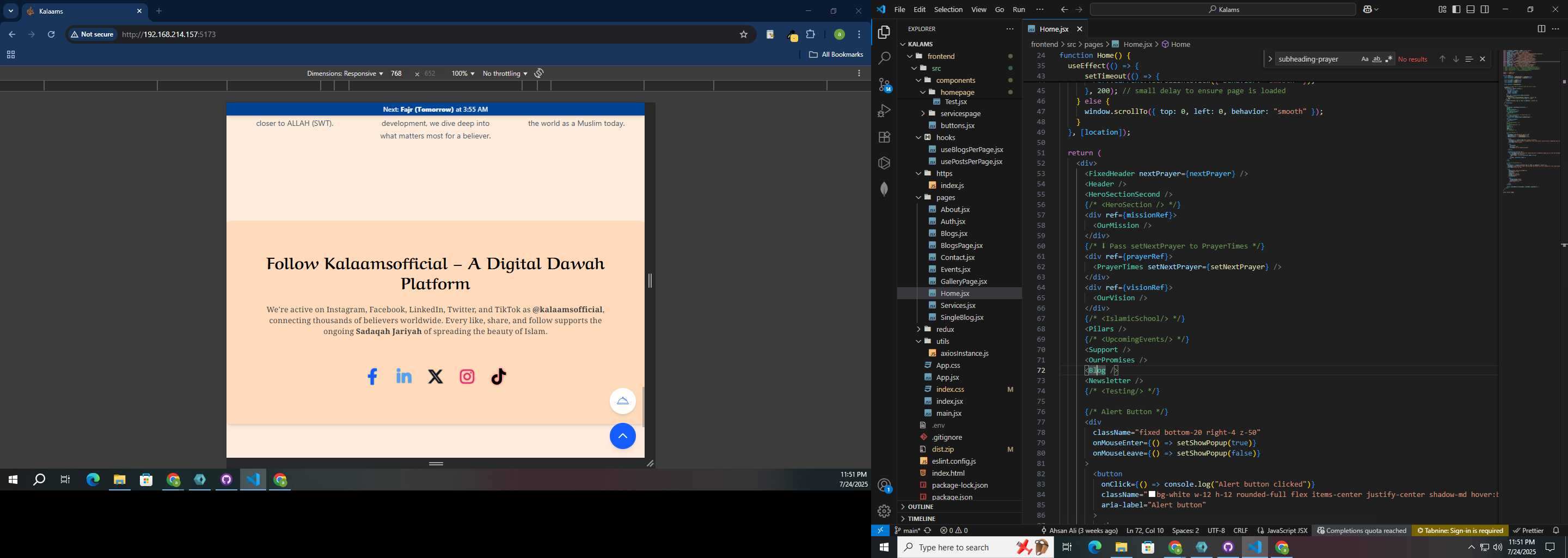Toggle the secondary side bar in VS Code
The width and height of the screenshot is (1568, 558).
[1485, 9]
